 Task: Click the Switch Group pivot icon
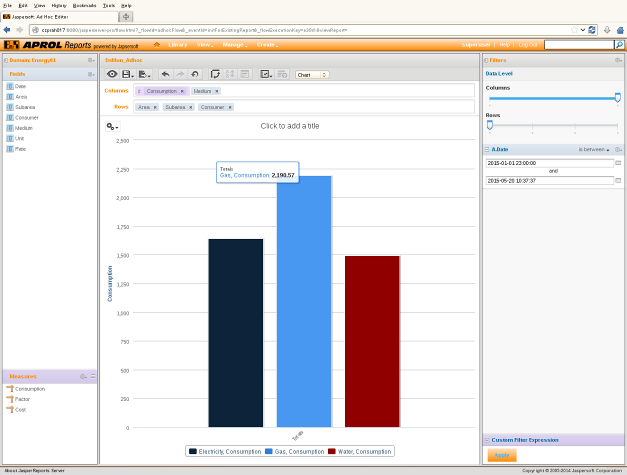[215, 74]
